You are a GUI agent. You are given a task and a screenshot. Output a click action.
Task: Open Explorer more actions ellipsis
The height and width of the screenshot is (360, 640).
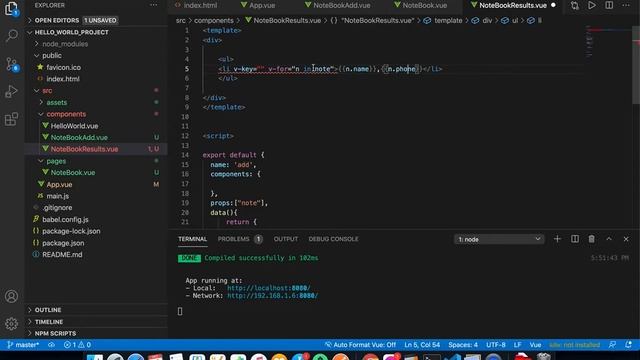pyautogui.click(x=153, y=5)
